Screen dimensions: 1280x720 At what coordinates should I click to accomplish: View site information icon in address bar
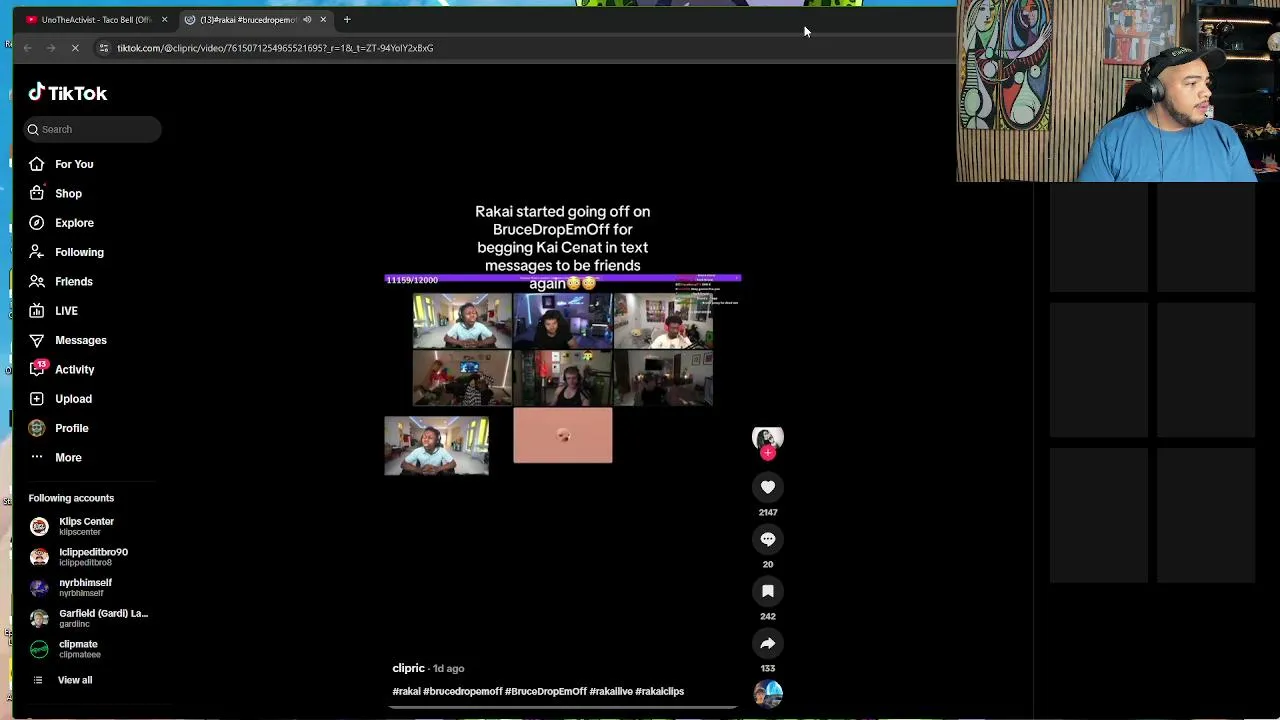point(103,48)
